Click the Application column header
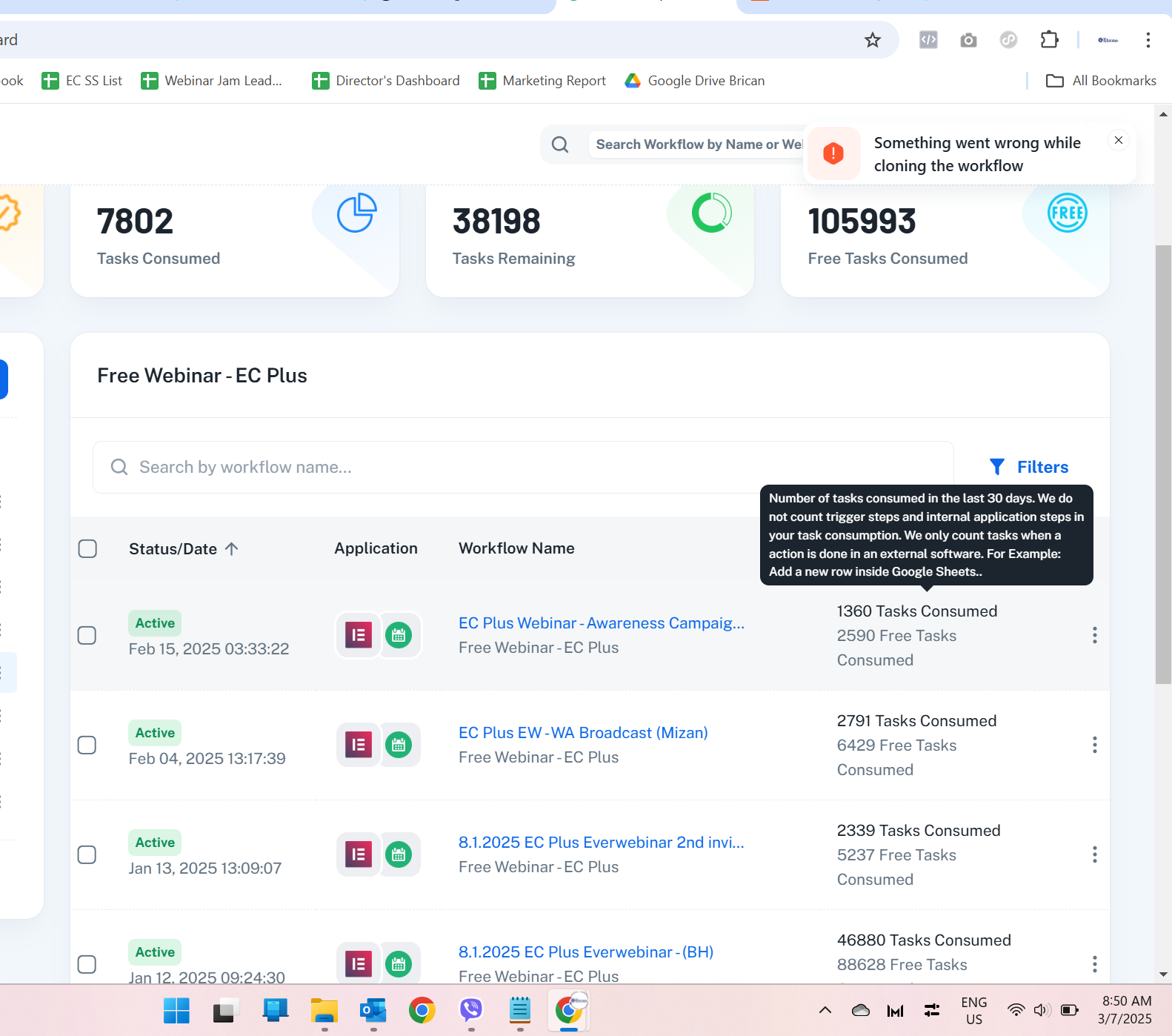The width and height of the screenshot is (1172, 1036). 376,548
